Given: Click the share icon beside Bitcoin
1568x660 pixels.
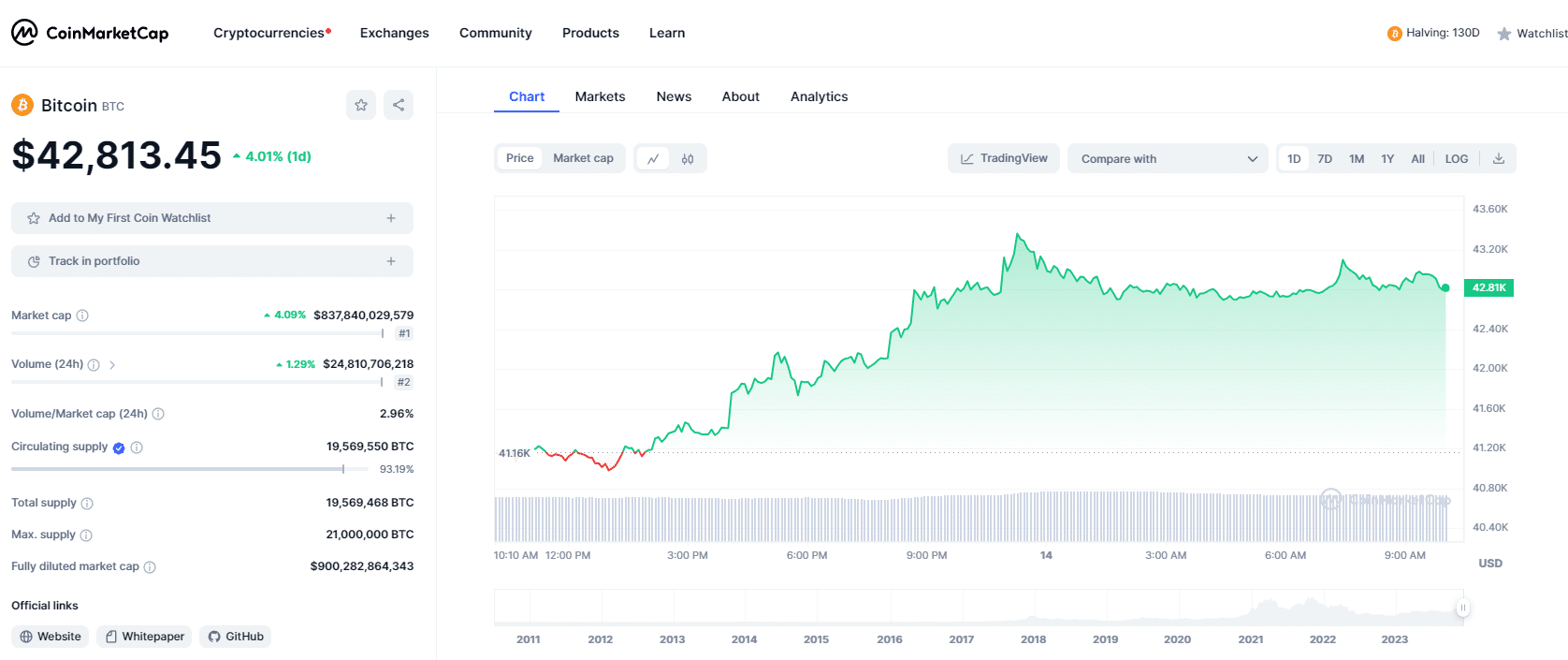Looking at the screenshot, I should coord(399,105).
